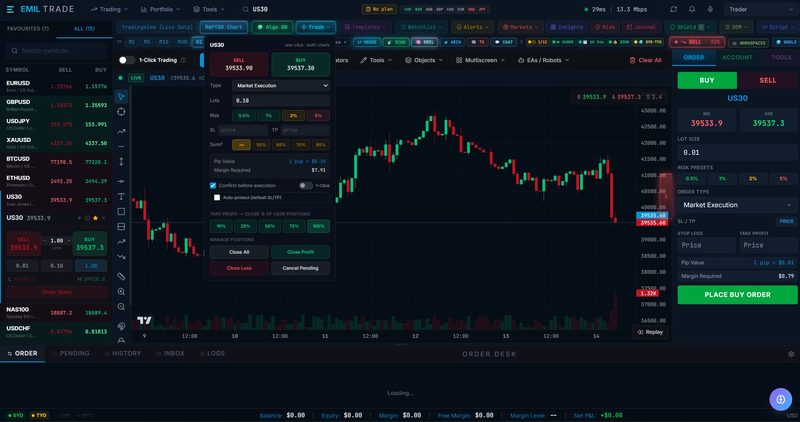Click Close All positions button
Viewport: 800px width, 422px height.
coord(239,252)
